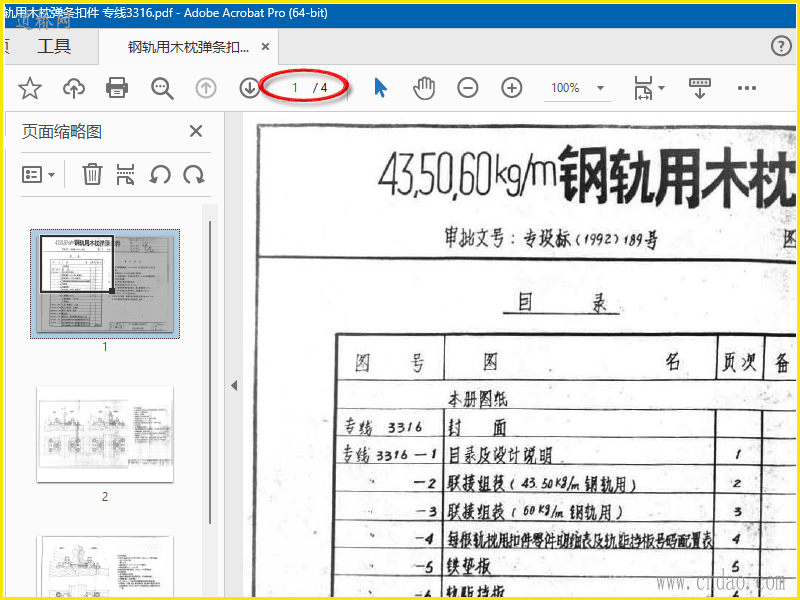Zoom in with plus icon

point(512,88)
